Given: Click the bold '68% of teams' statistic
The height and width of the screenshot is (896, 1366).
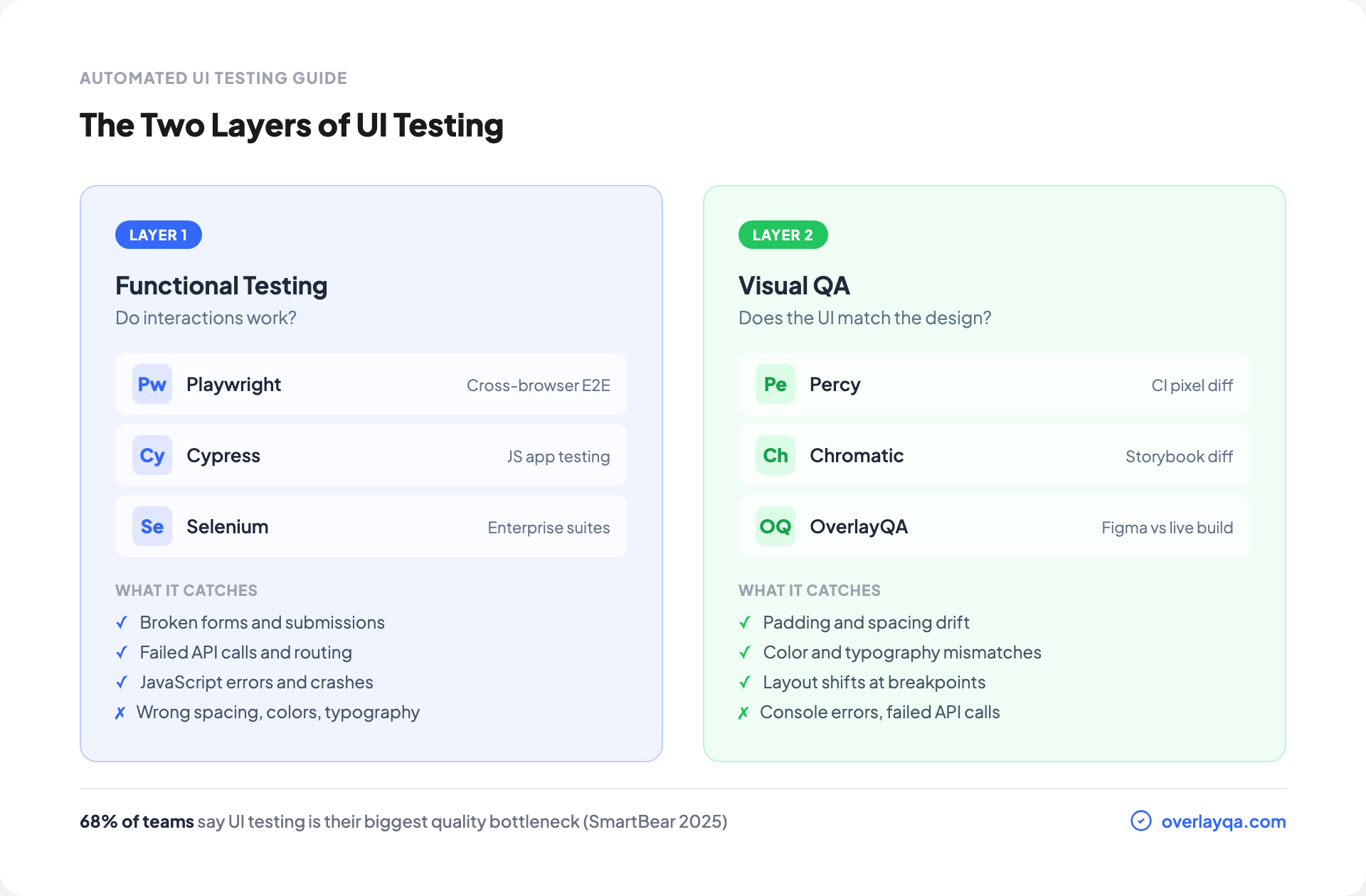Looking at the screenshot, I should [137, 821].
